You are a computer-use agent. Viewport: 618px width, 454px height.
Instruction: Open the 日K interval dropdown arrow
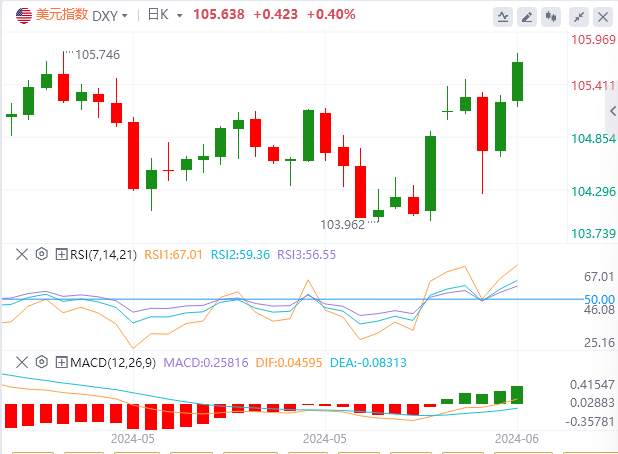point(180,16)
